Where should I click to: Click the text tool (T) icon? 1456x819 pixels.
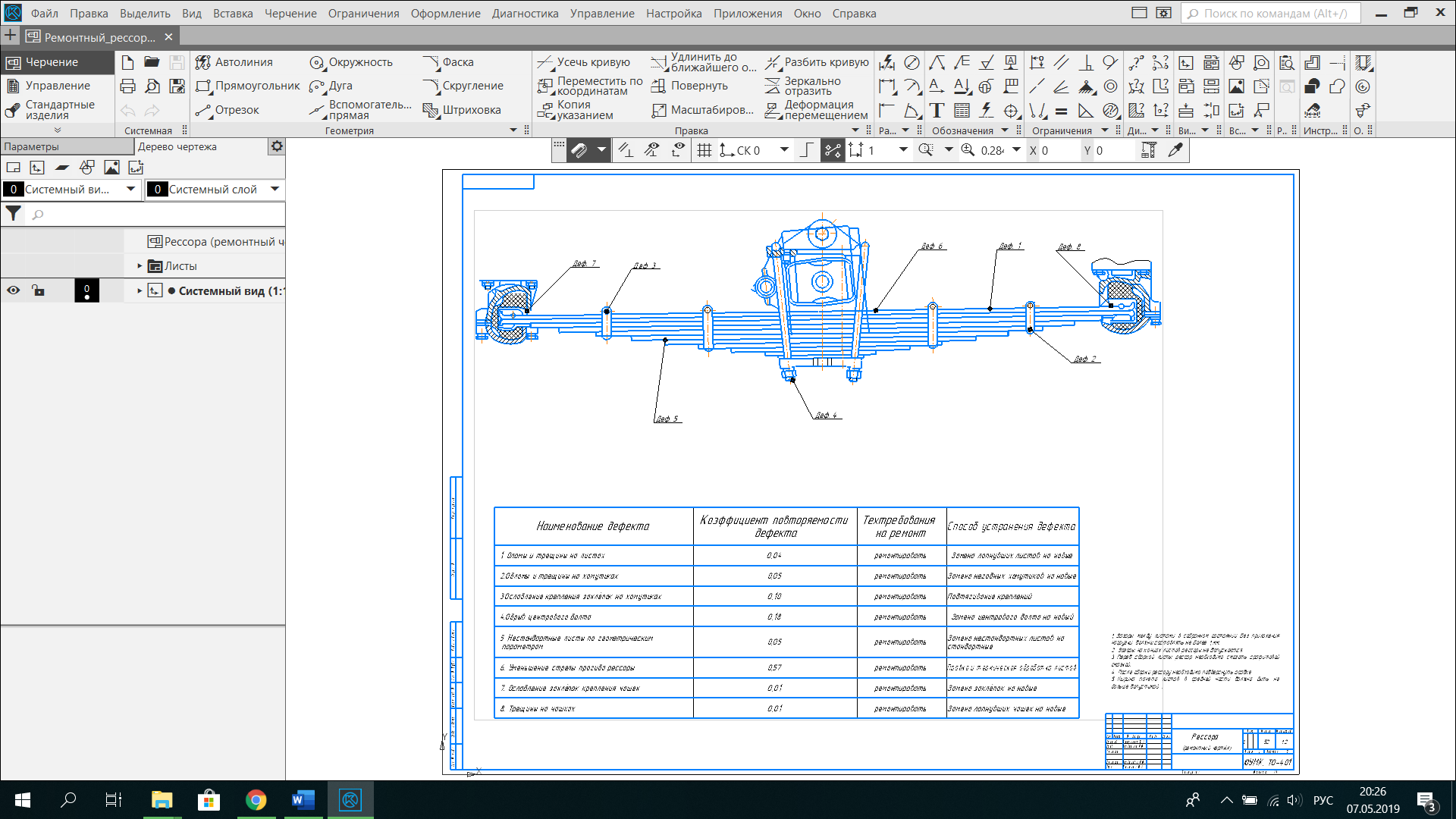tap(937, 111)
